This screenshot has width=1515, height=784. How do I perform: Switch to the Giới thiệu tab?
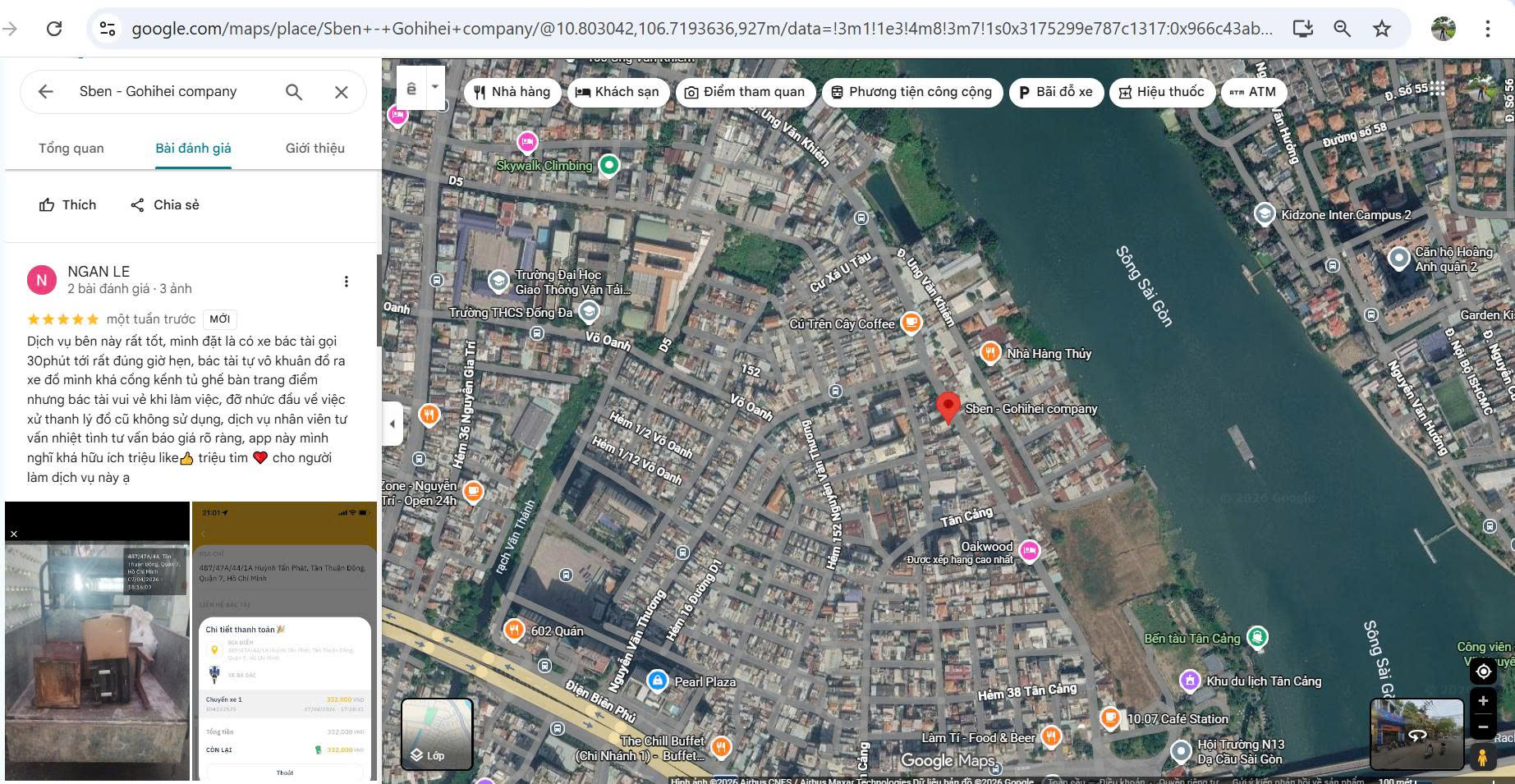[314, 149]
